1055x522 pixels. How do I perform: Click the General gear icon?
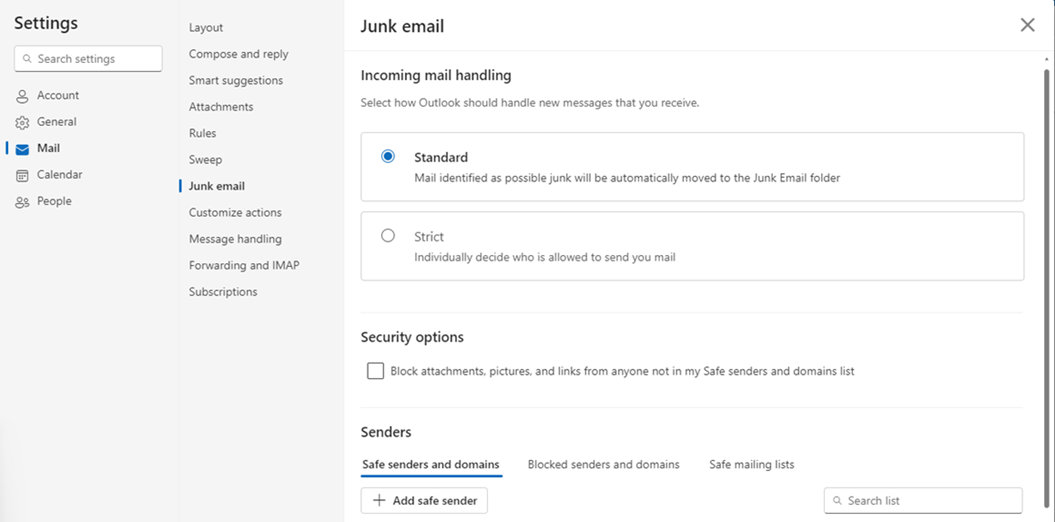pyautogui.click(x=22, y=122)
